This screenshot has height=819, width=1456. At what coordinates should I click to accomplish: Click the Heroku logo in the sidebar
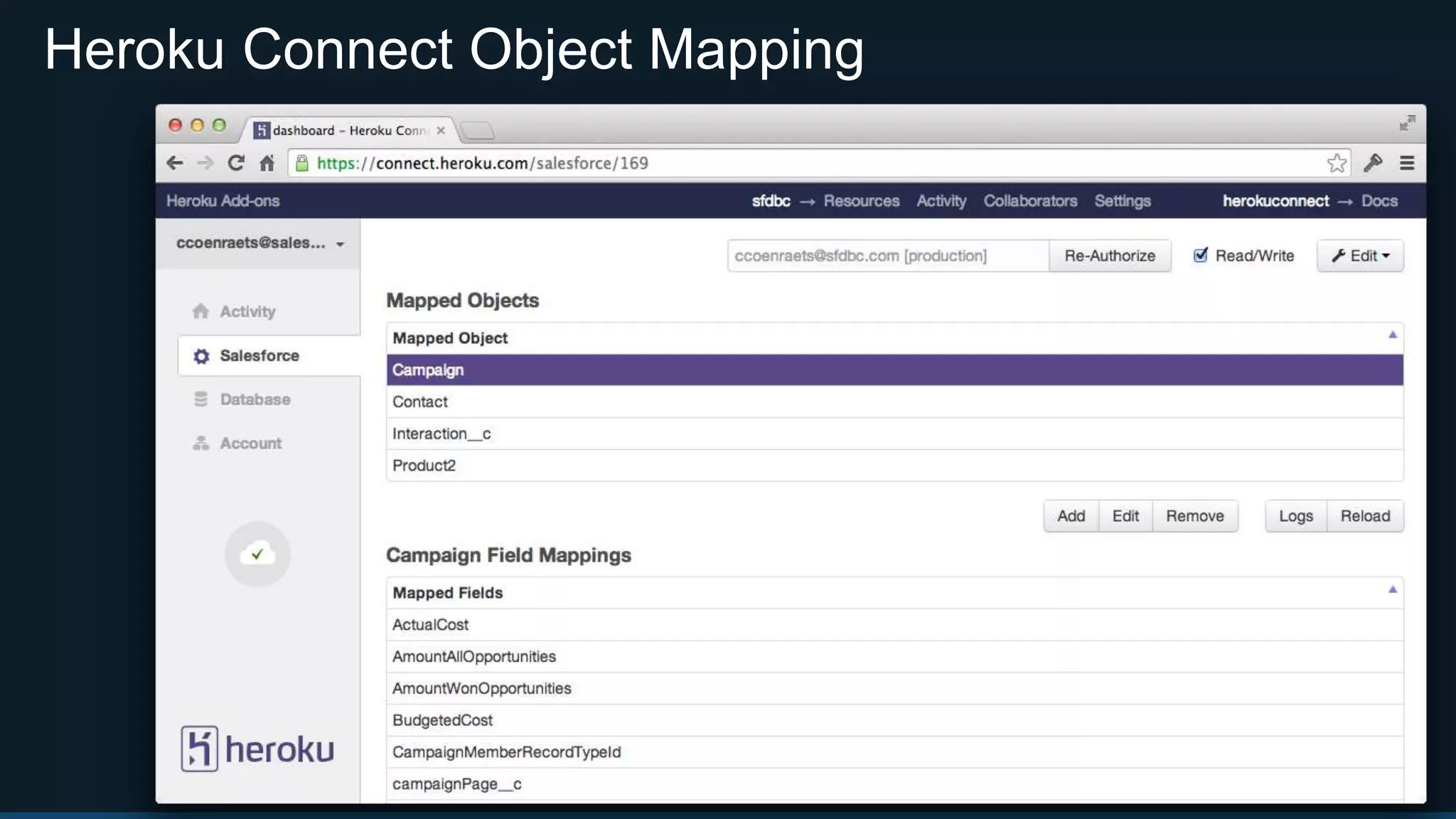pyautogui.click(x=257, y=749)
